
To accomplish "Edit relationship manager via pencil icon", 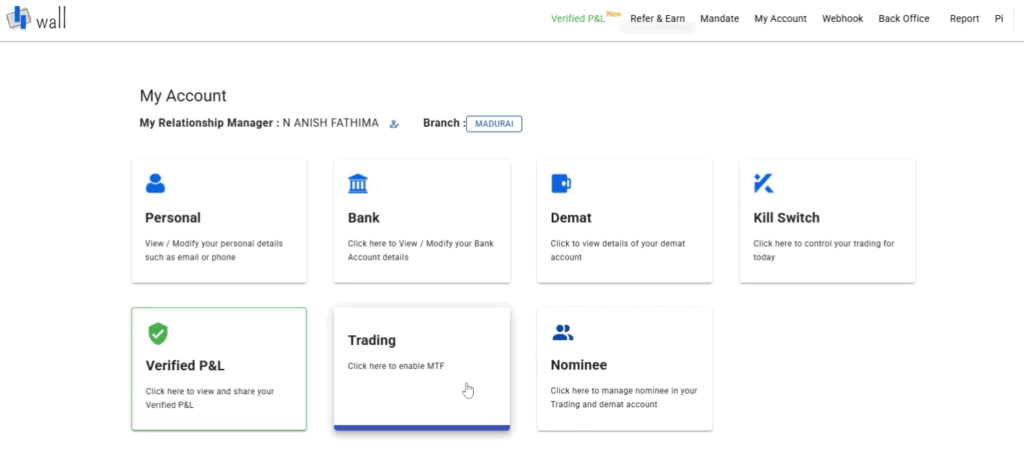I will point(394,124).
